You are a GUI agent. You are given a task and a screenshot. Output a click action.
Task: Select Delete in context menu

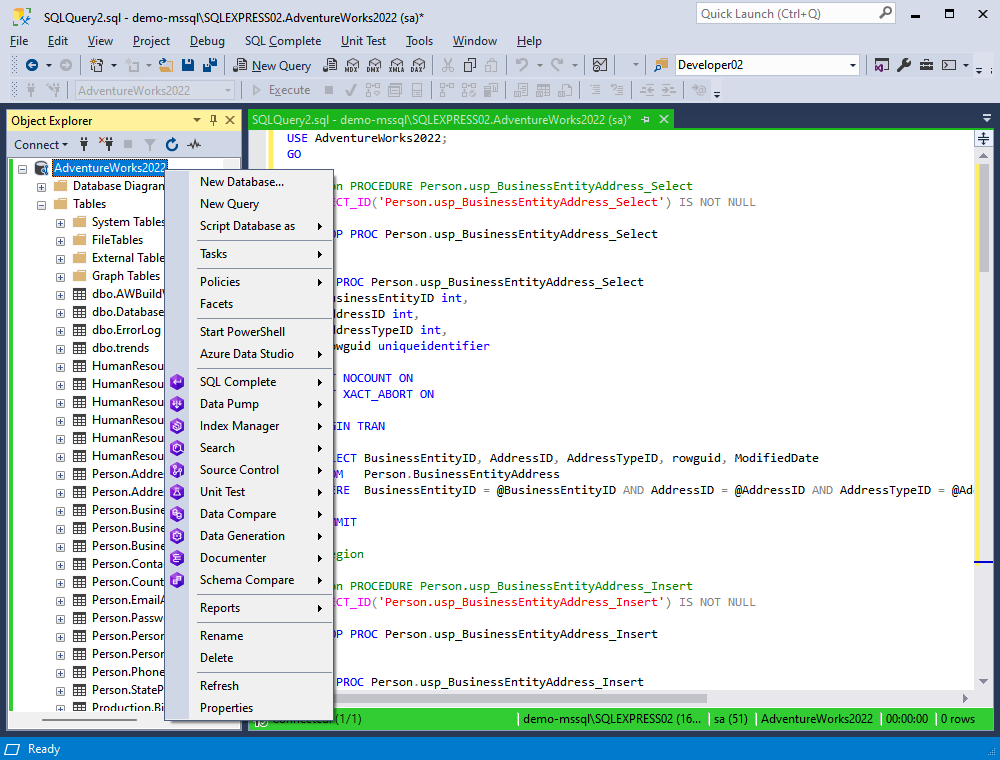pos(261,658)
